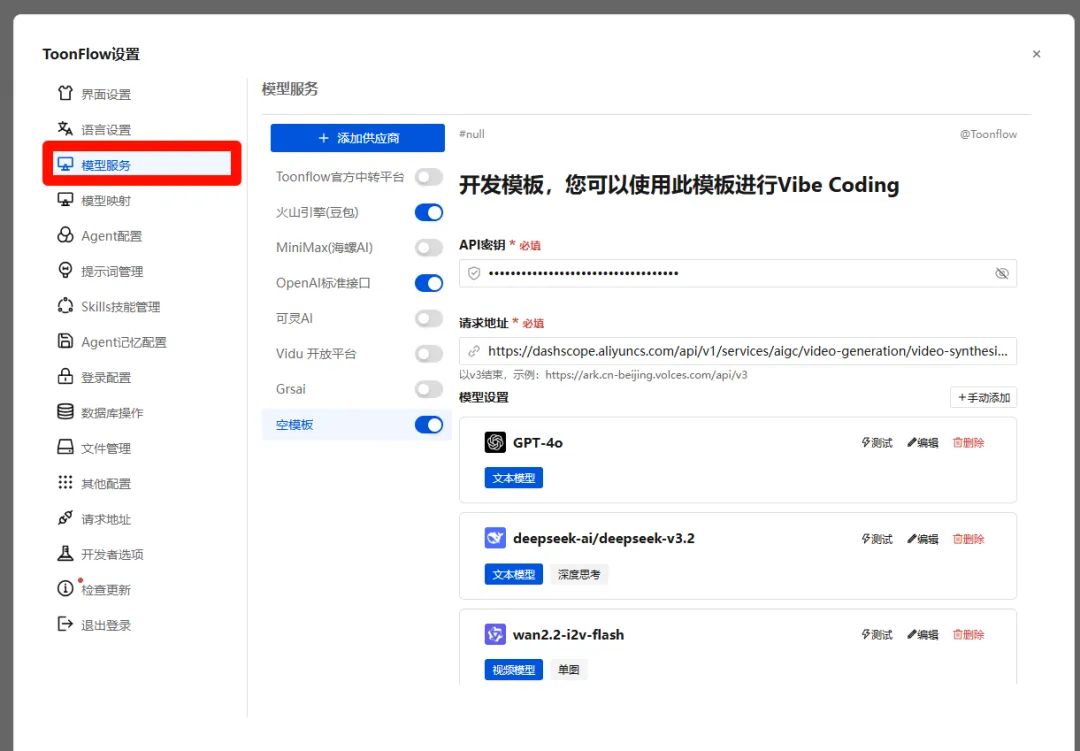Viewport: 1080px width, 751px height.
Task: Click the link icon in 请求地址 field
Action: [x=474, y=351]
